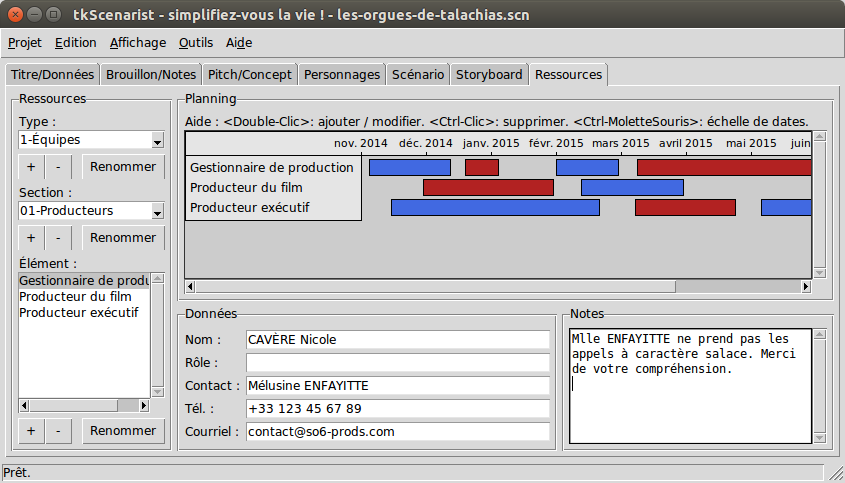The width and height of the screenshot is (845, 483).
Task: Click the plus button under Section dropdown
Action: point(30,238)
